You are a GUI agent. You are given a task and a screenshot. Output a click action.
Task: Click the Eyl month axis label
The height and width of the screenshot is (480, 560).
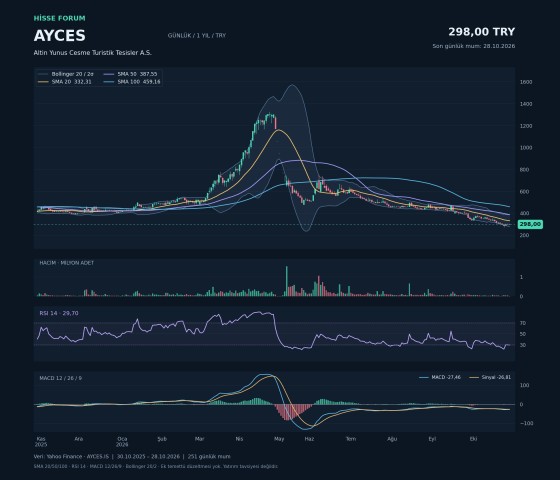point(432,439)
